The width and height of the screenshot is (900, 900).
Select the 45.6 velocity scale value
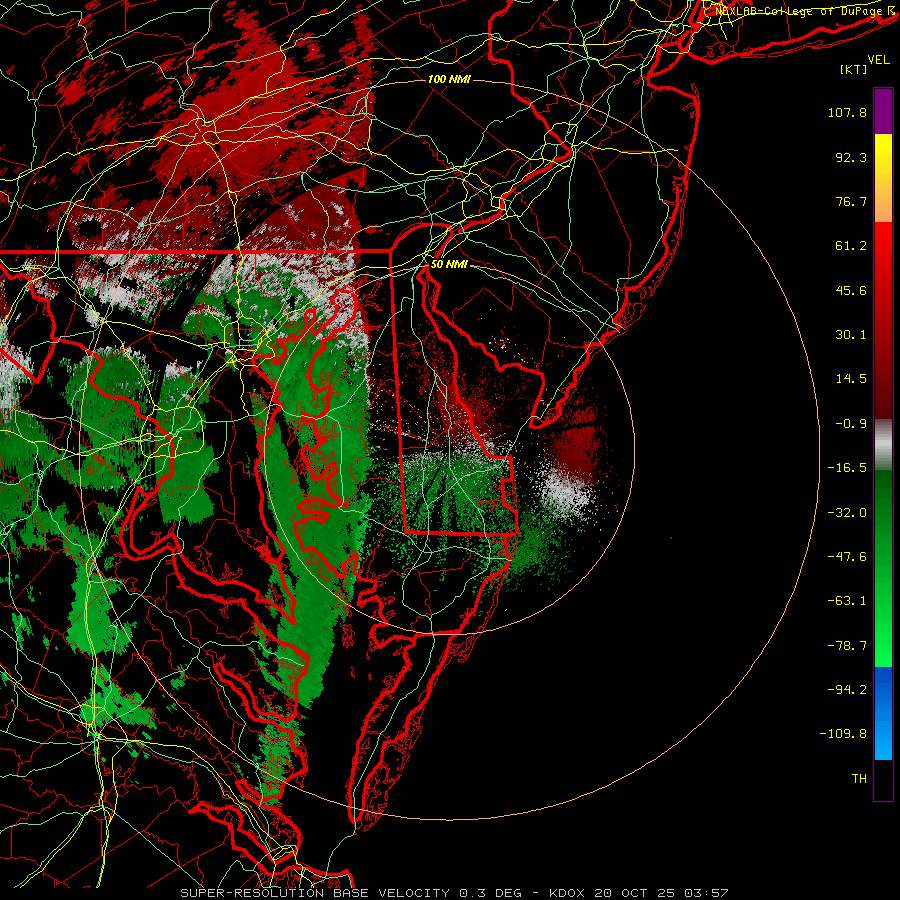point(851,290)
